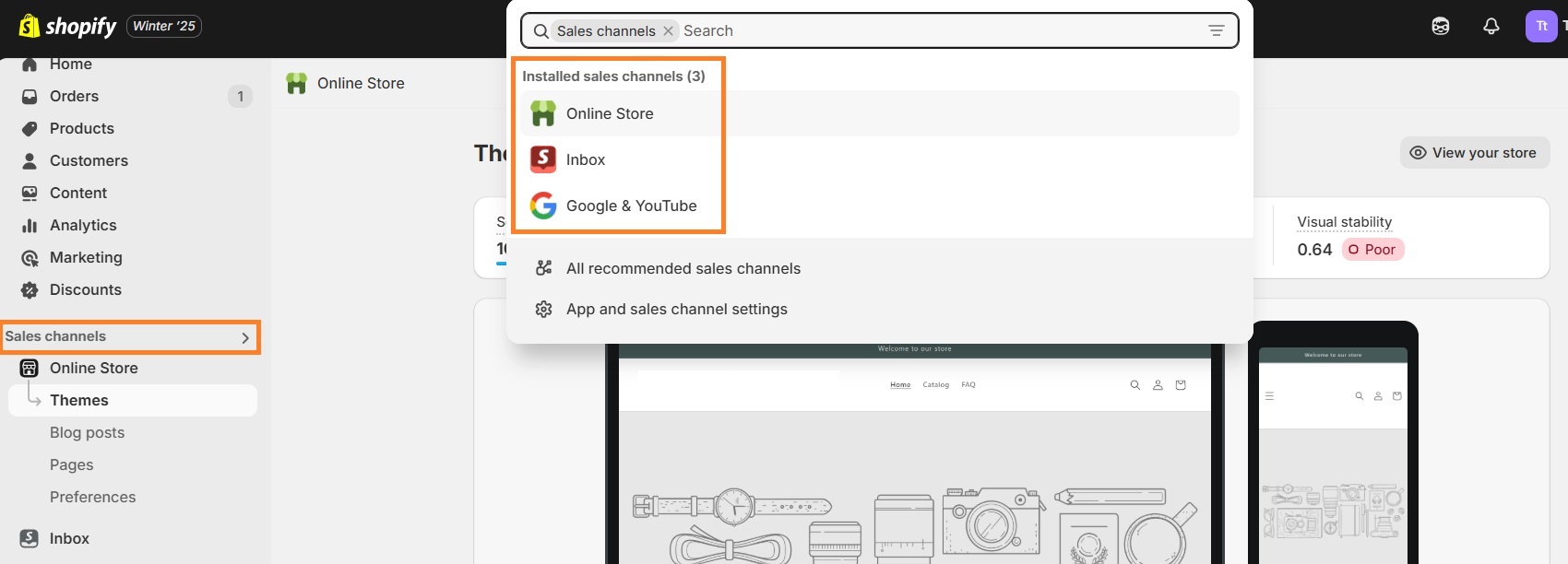
Task: Open the search filter options icon
Action: point(1217,30)
